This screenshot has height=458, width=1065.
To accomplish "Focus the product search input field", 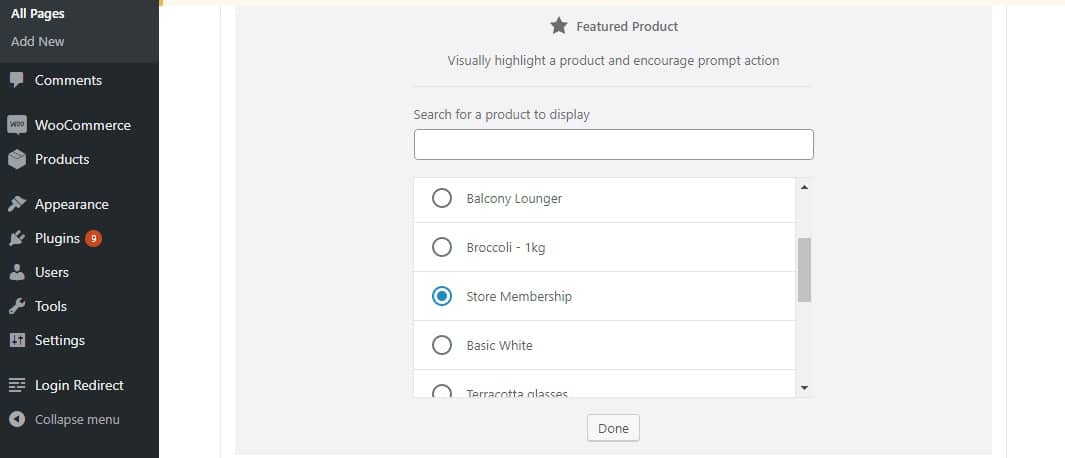I will [613, 145].
